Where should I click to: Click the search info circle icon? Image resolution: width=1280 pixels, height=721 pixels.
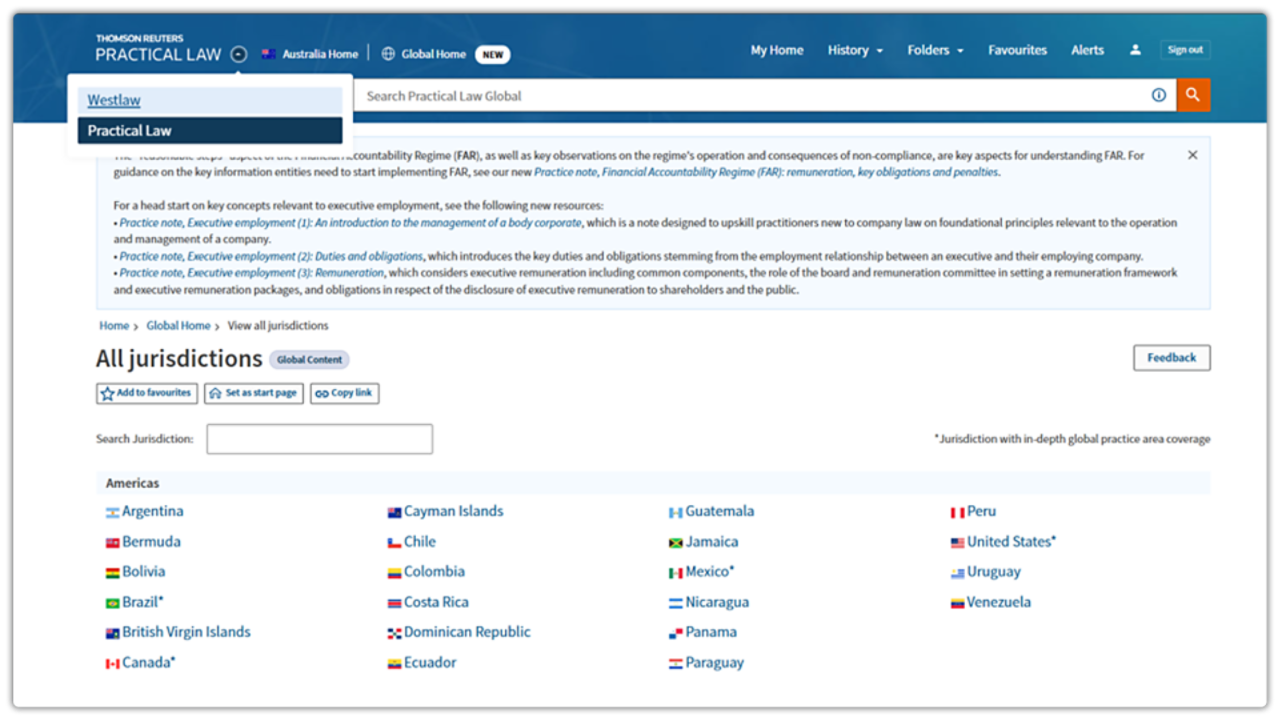(1159, 96)
